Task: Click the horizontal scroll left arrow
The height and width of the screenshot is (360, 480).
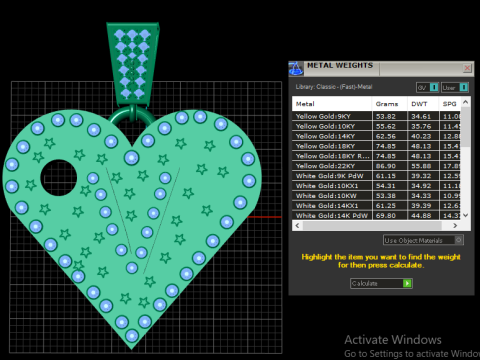Action: pos(297,226)
